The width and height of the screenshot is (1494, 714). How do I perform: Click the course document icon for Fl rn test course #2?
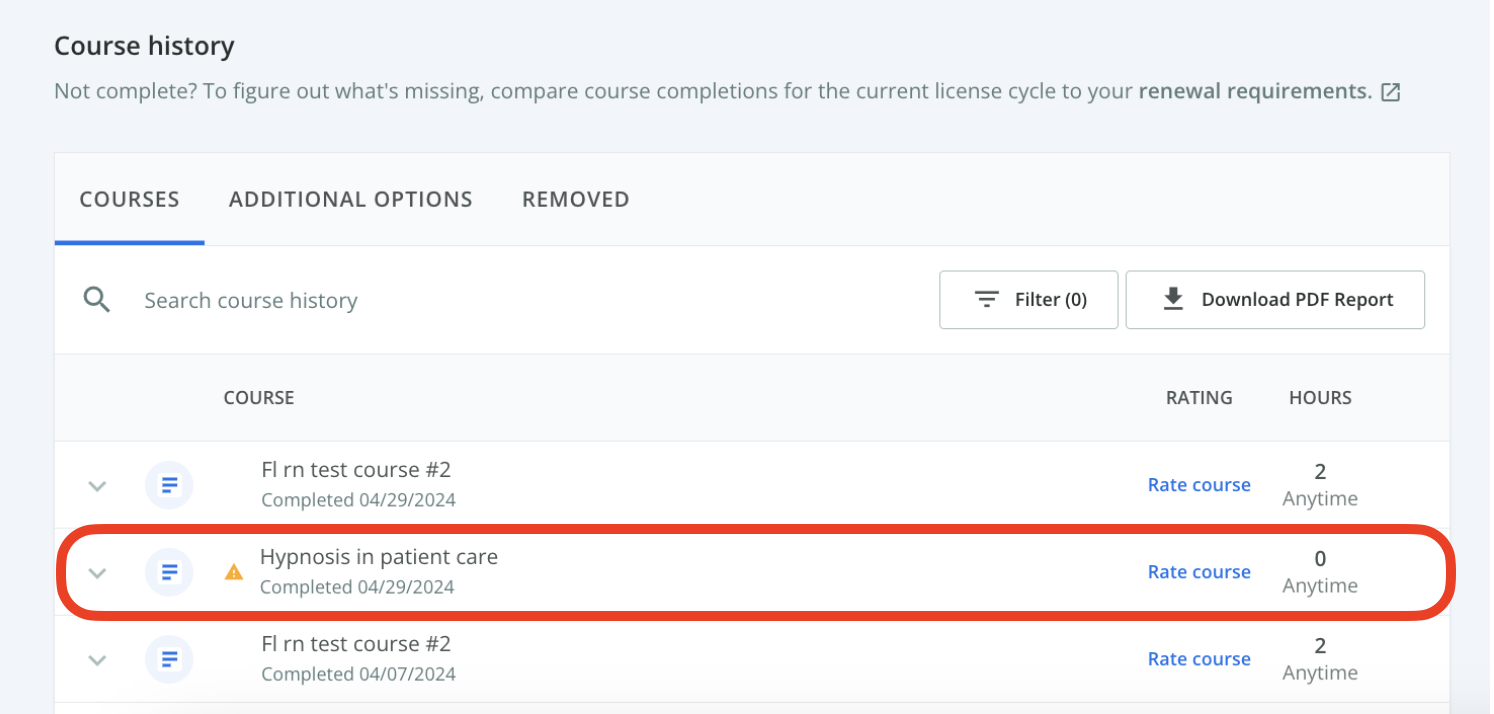tap(169, 484)
